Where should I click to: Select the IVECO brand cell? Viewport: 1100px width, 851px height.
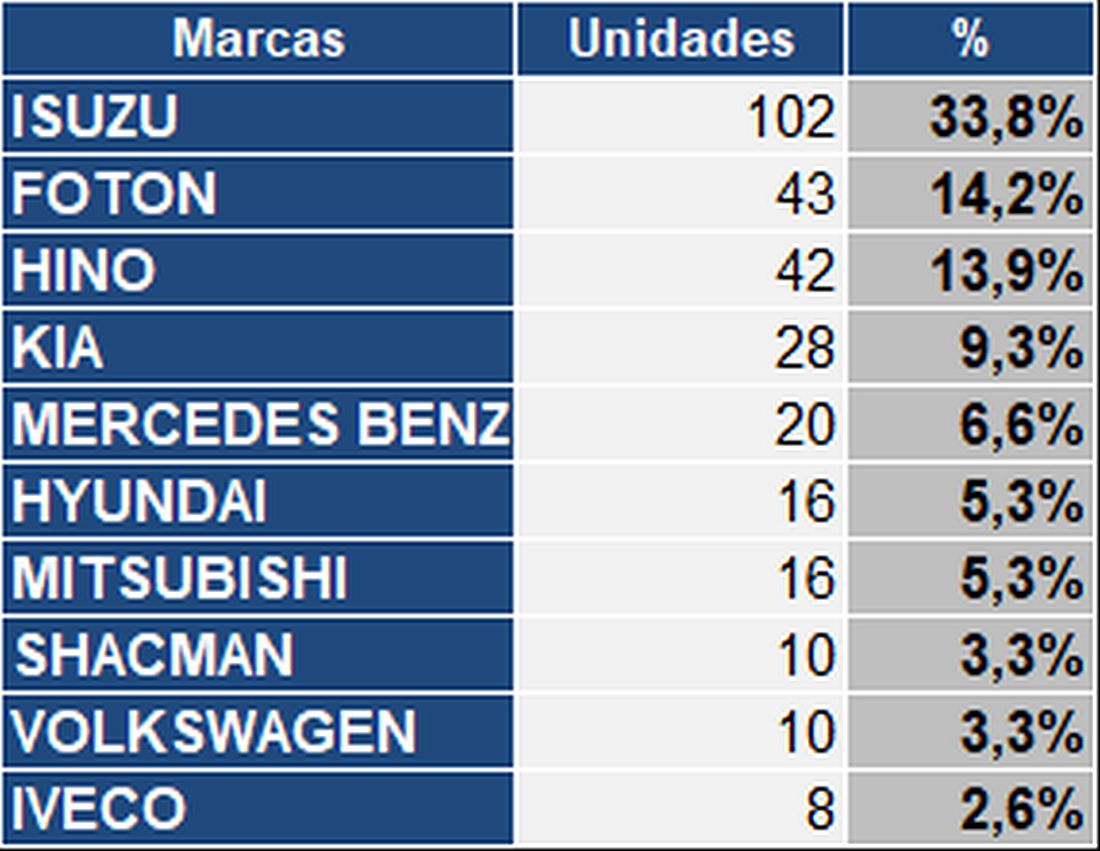point(258,808)
